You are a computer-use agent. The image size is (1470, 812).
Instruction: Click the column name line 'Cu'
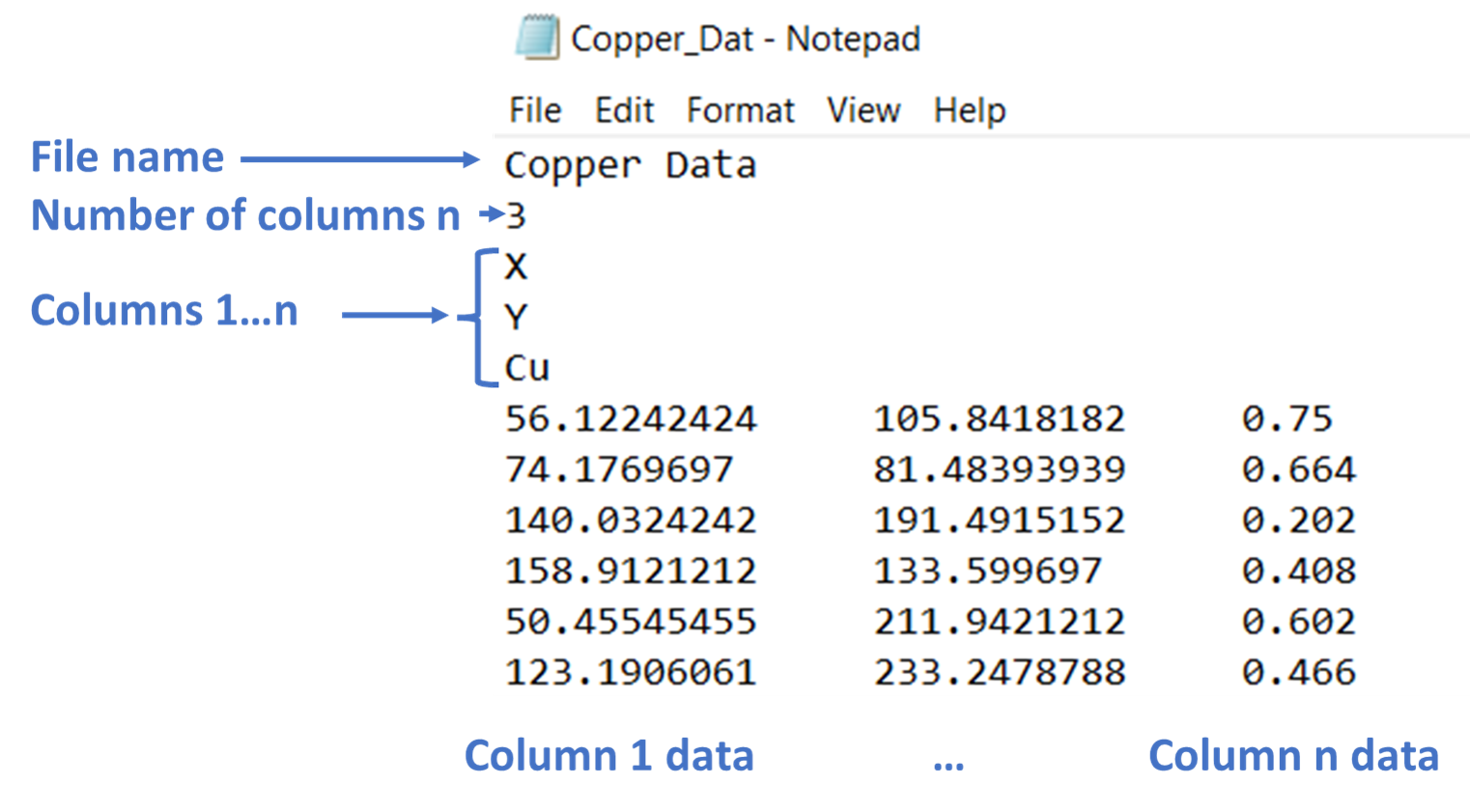tap(527, 368)
